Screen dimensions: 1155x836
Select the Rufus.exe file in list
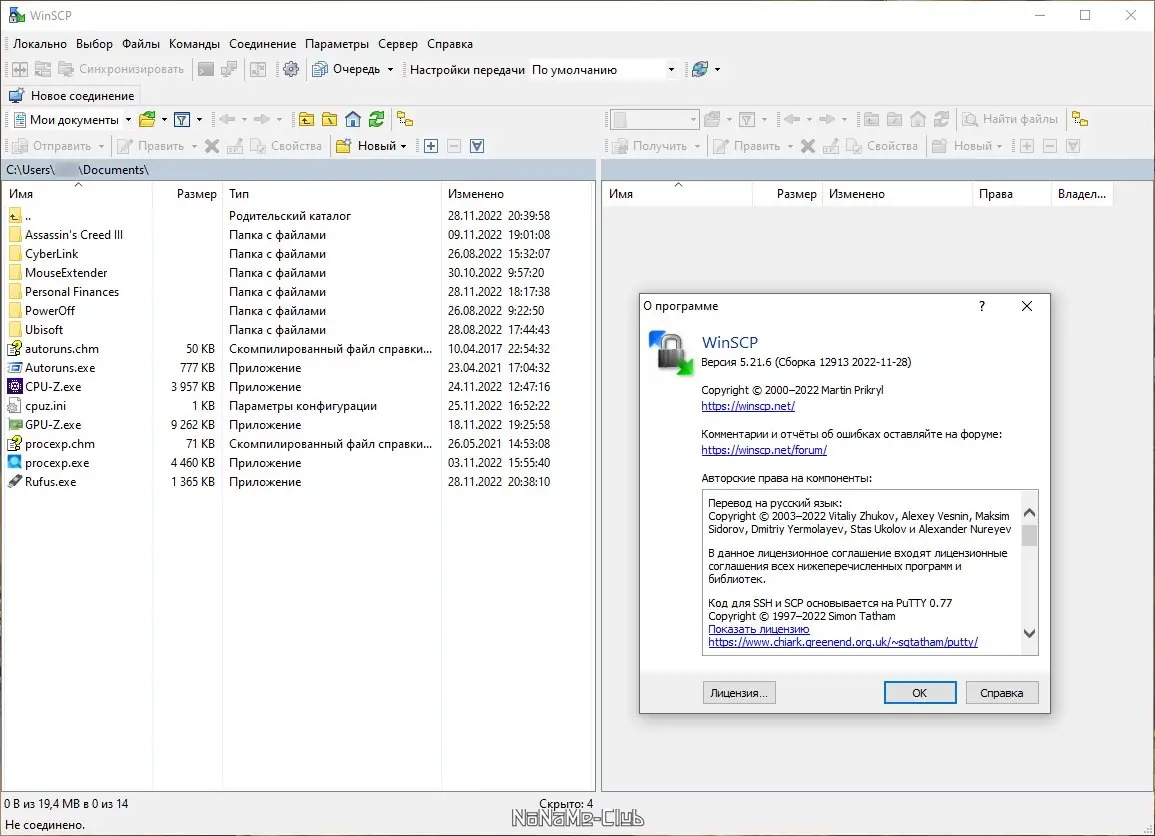pyautogui.click(x=50, y=482)
